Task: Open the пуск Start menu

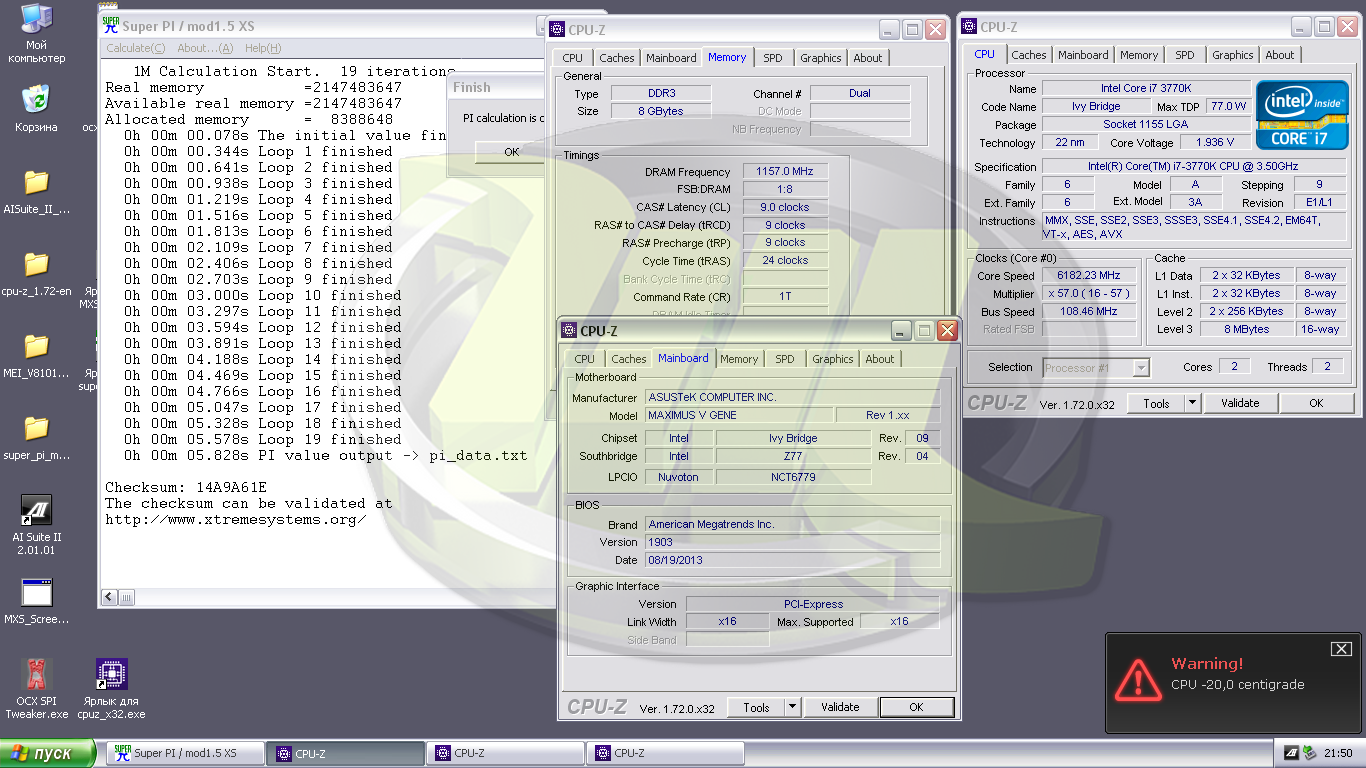Action: [48, 753]
